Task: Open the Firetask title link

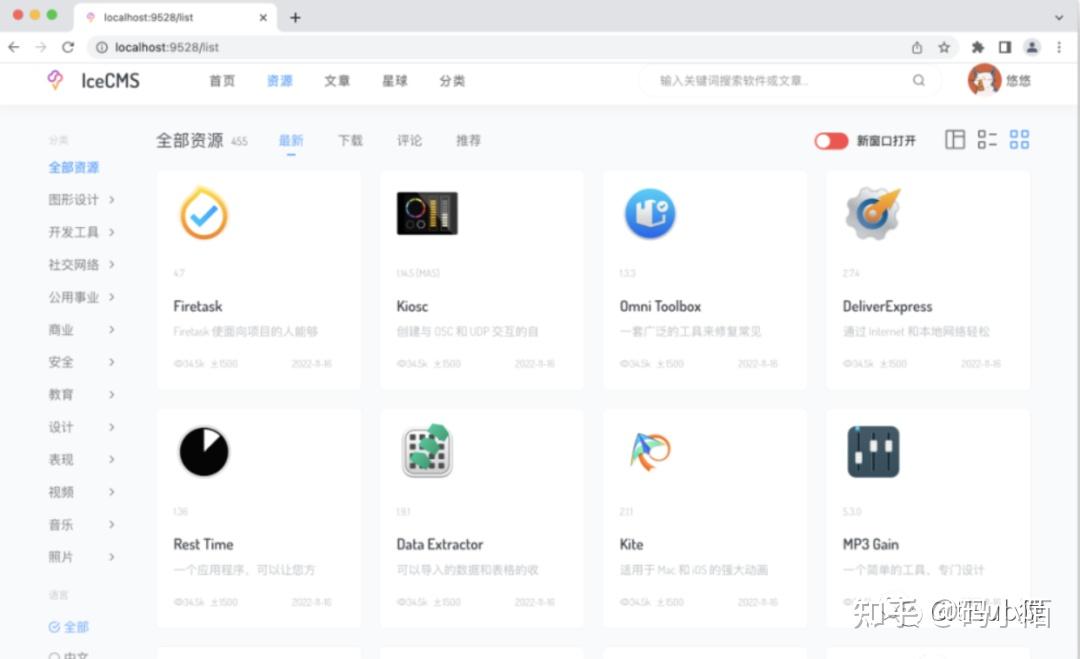Action: [x=198, y=306]
